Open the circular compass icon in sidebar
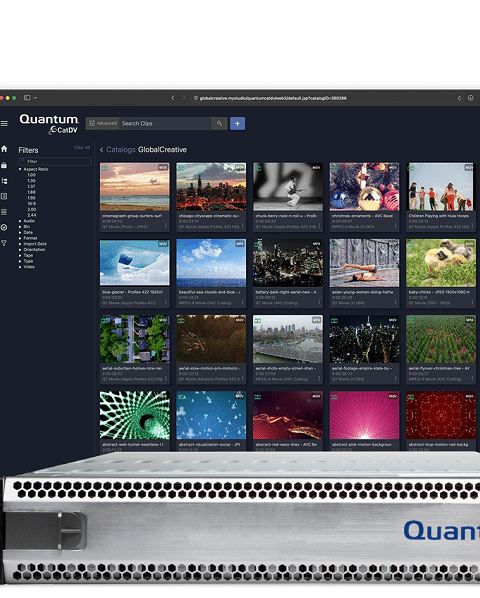This screenshot has width=480, height=598. click(x=4, y=227)
